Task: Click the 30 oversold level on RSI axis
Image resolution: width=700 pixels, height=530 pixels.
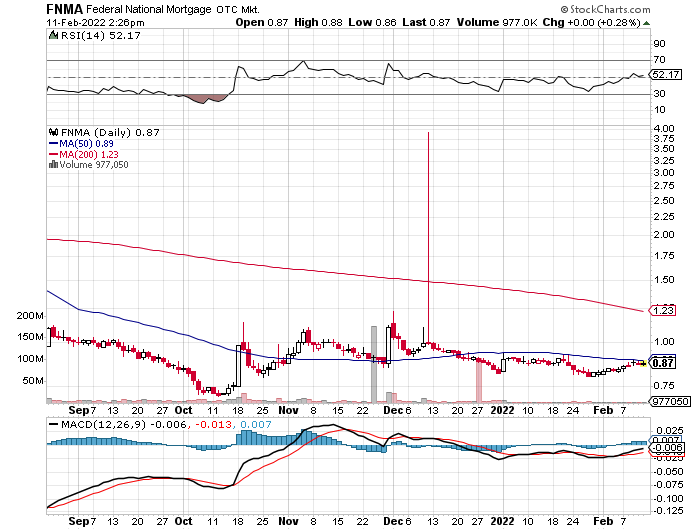Action: coord(659,94)
